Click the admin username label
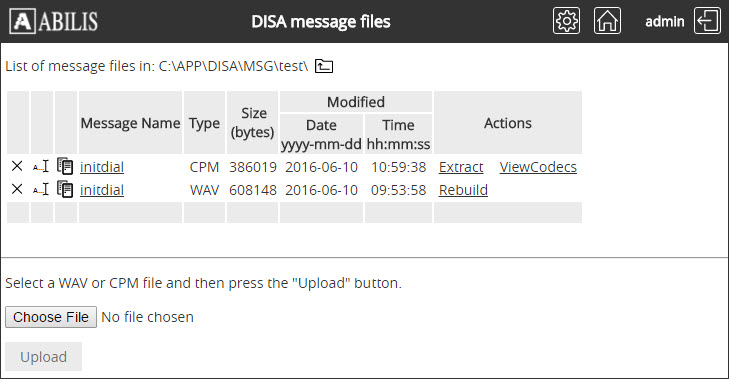729x379 pixels. coord(664,21)
